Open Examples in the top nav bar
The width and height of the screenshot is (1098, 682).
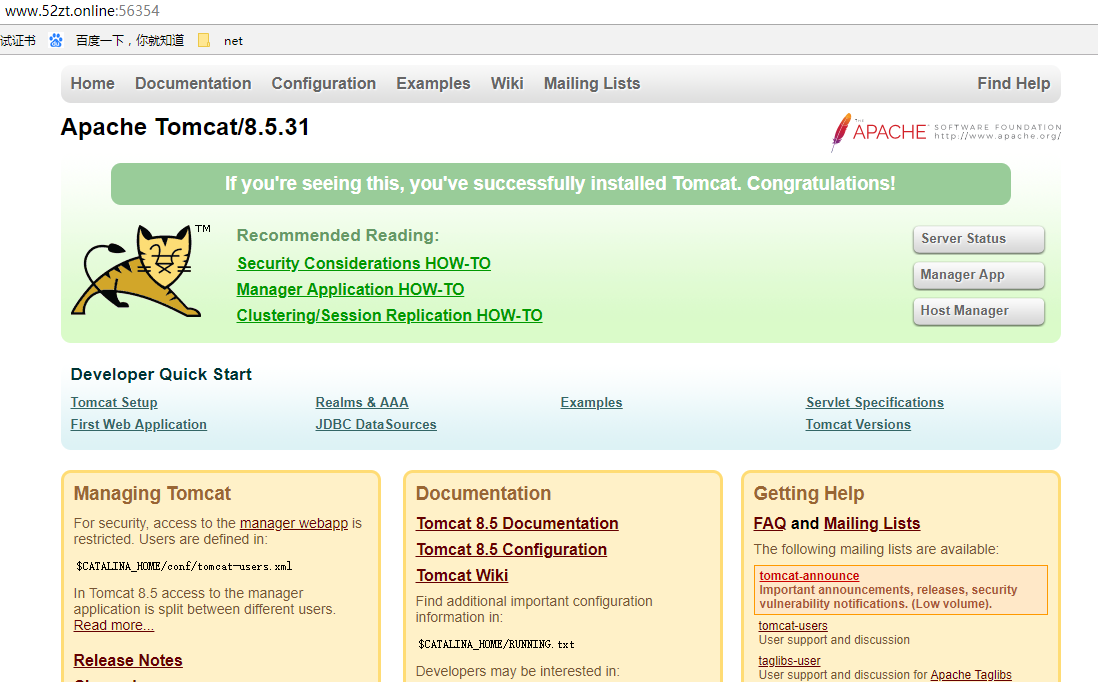point(433,83)
